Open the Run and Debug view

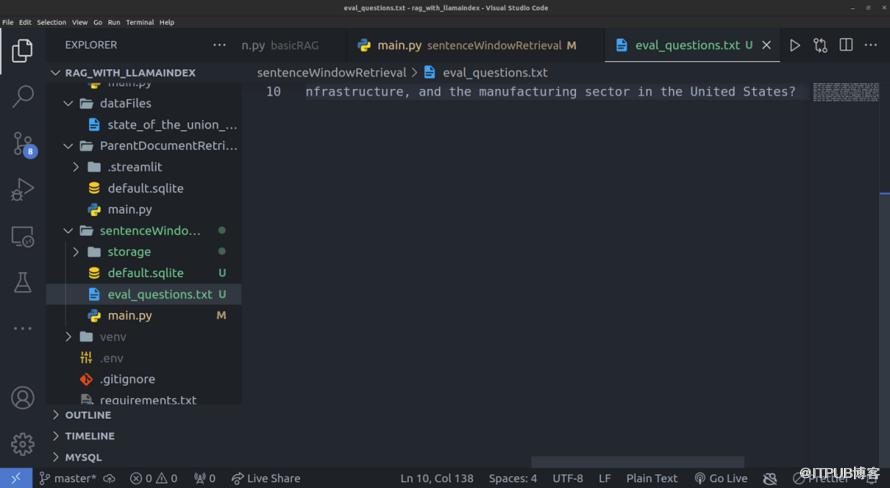click(x=22, y=190)
